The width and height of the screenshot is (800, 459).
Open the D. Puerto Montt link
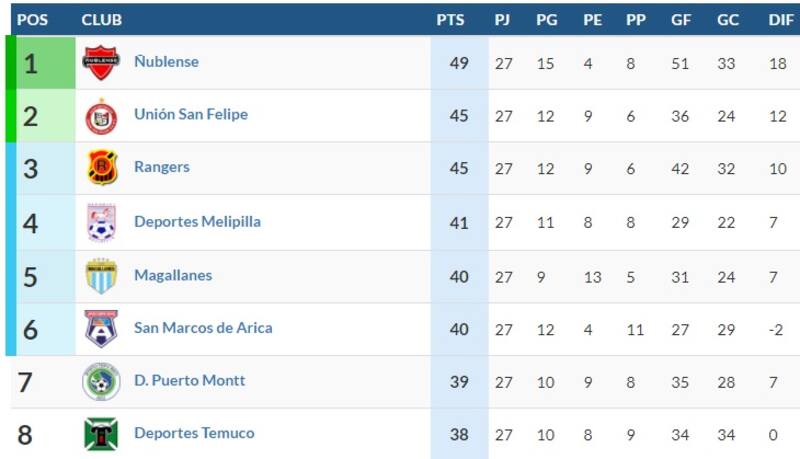(x=190, y=381)
